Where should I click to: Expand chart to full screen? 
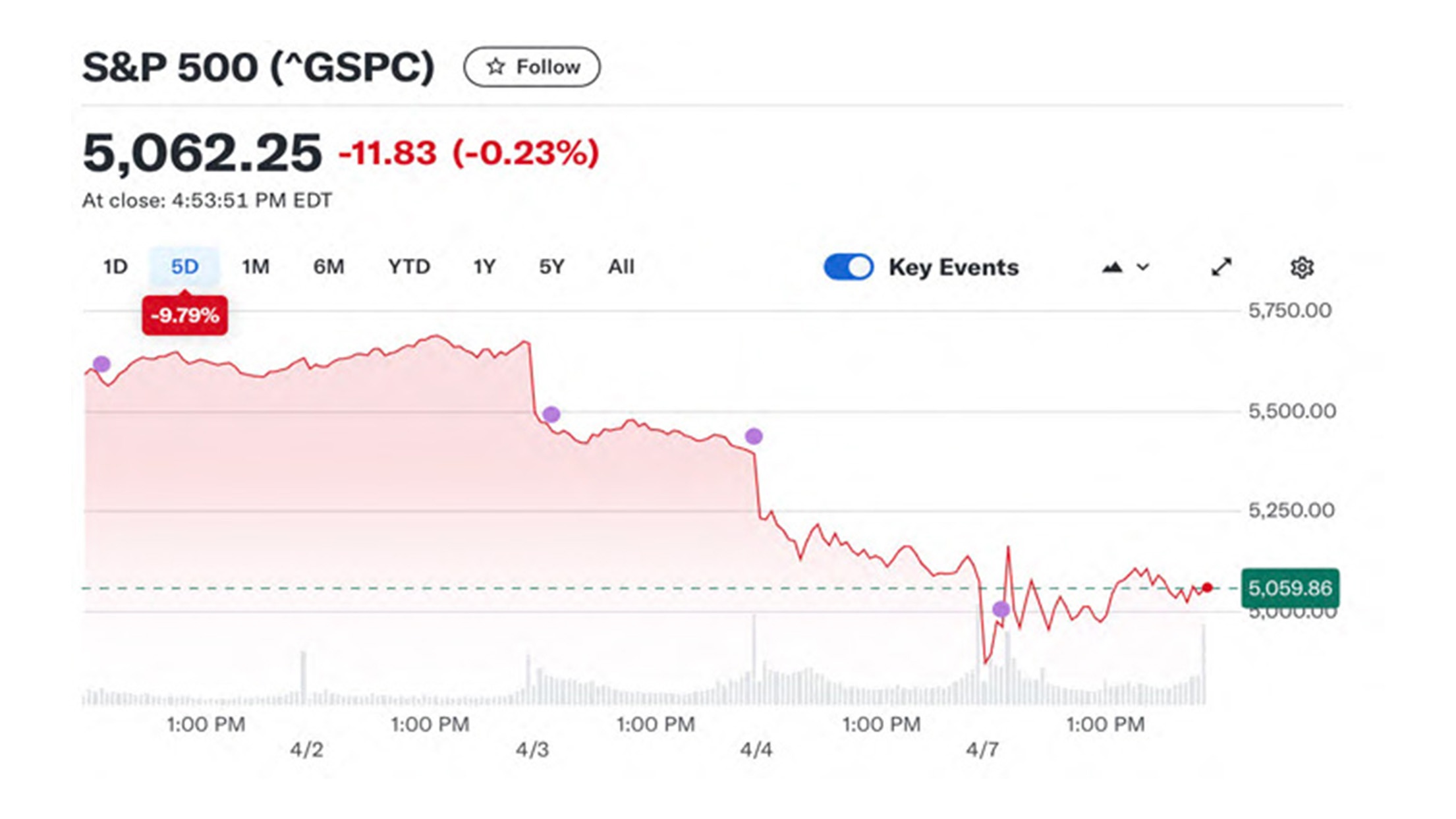pos(1221,267)
